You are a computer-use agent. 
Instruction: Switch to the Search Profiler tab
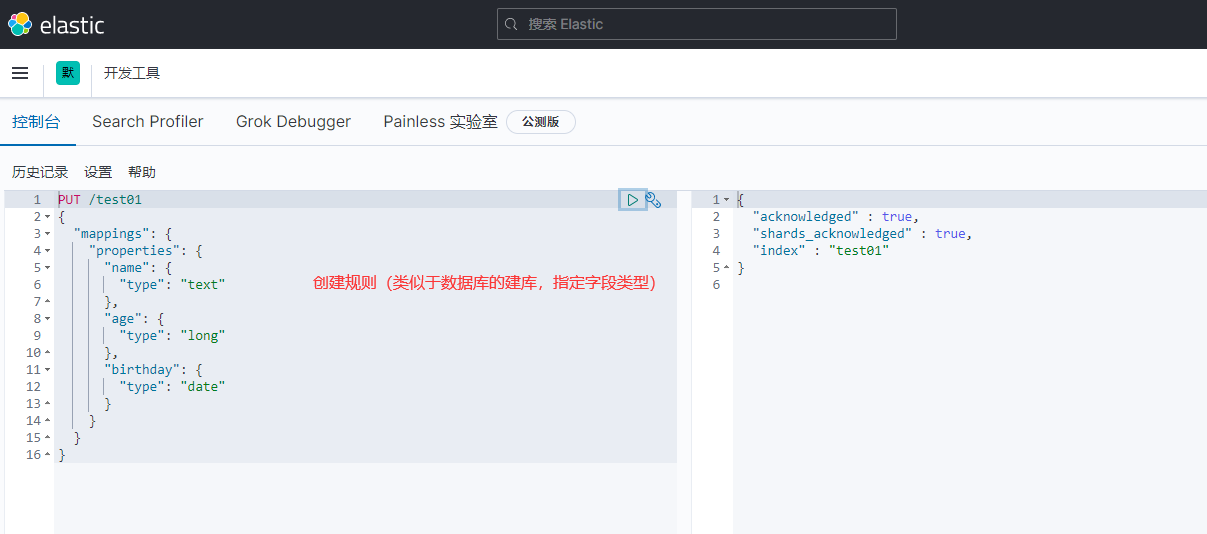pyautogui.click(x=148, y=122)
